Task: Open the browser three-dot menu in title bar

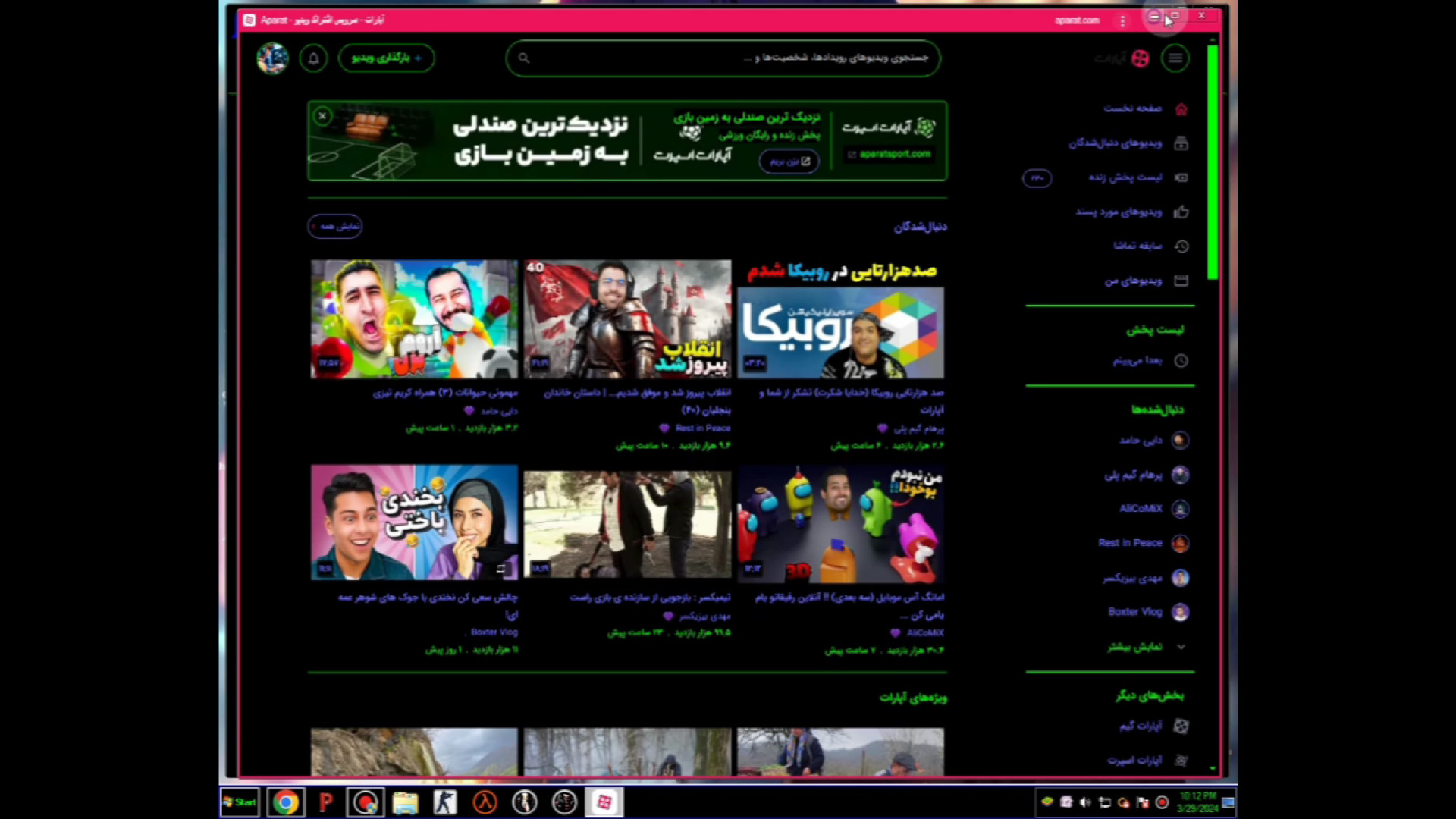Action: (x=1122, y=20)
